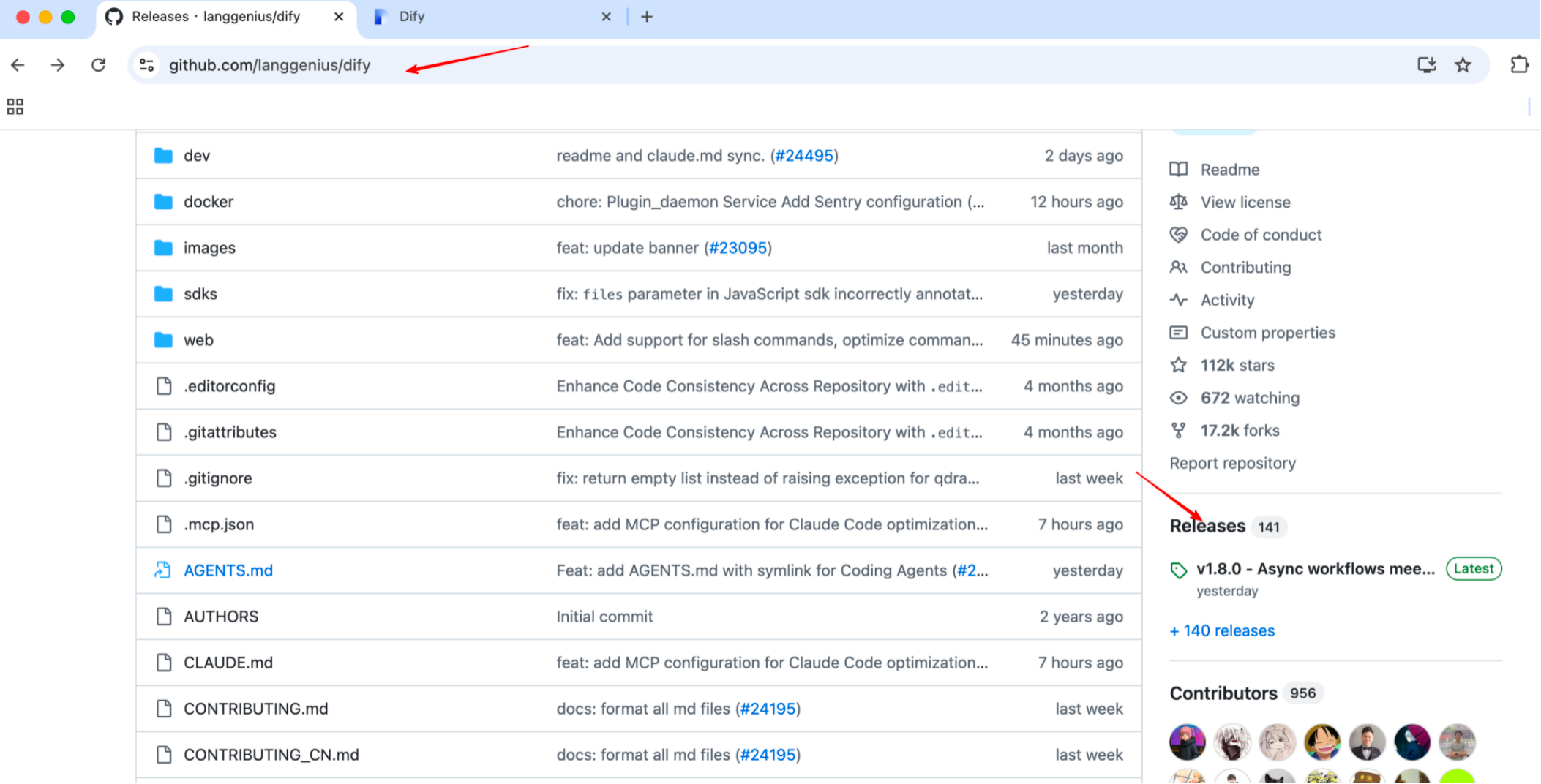The height and width of the screenshot is (784, 1541).
Task: Open the AUTHORS file
Action: [x=221, y=617]
